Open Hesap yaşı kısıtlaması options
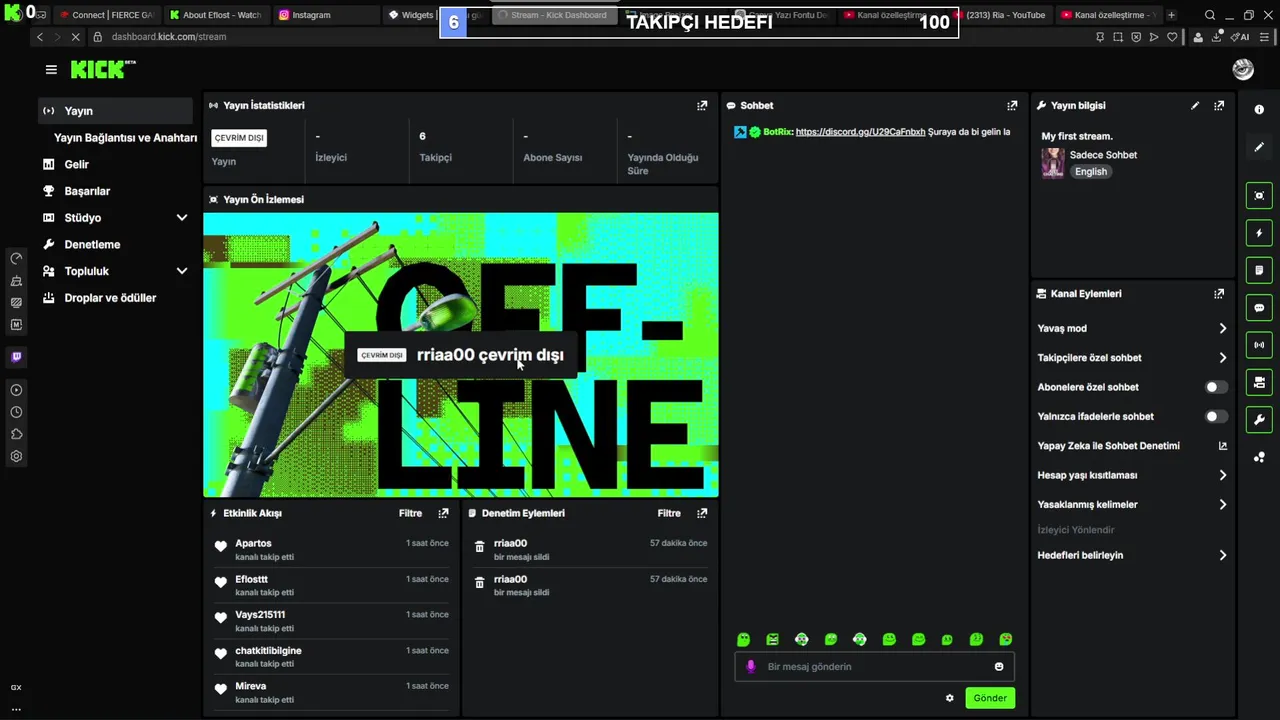The width and height of the screenshot is (1280, 720). tap(1132, 475)
